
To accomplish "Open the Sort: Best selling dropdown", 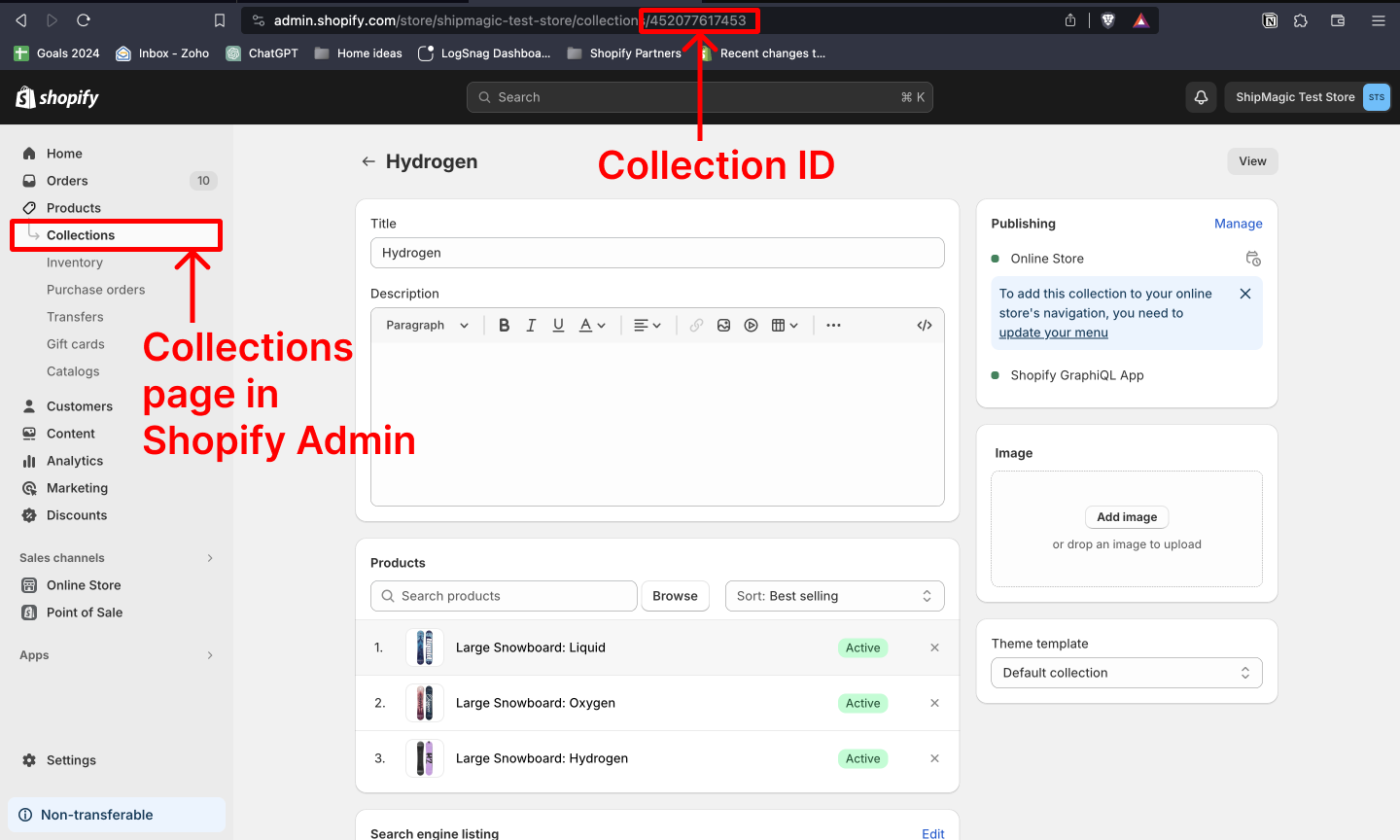I will tap(835, 596).
